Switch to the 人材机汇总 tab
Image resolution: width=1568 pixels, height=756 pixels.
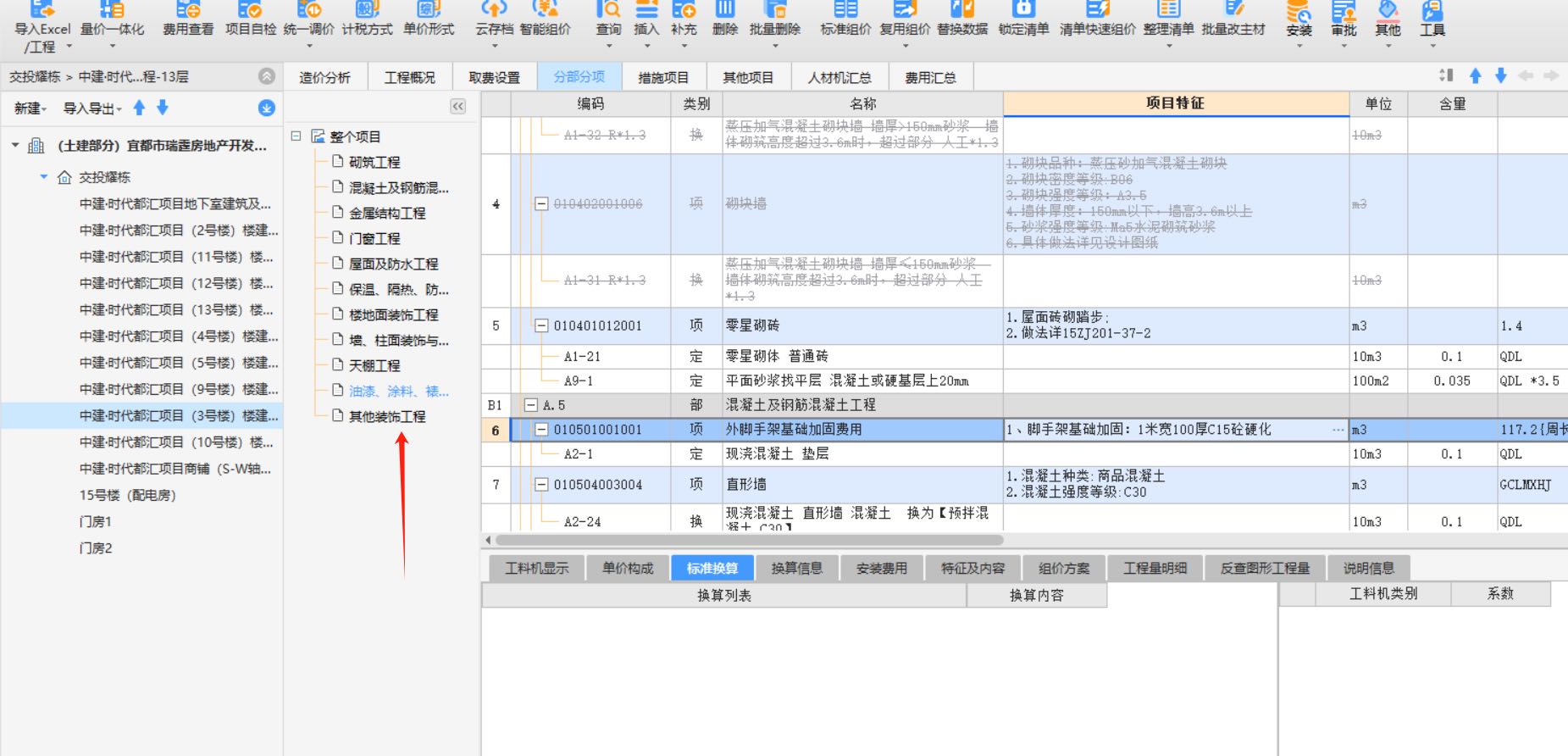point(839,77)
